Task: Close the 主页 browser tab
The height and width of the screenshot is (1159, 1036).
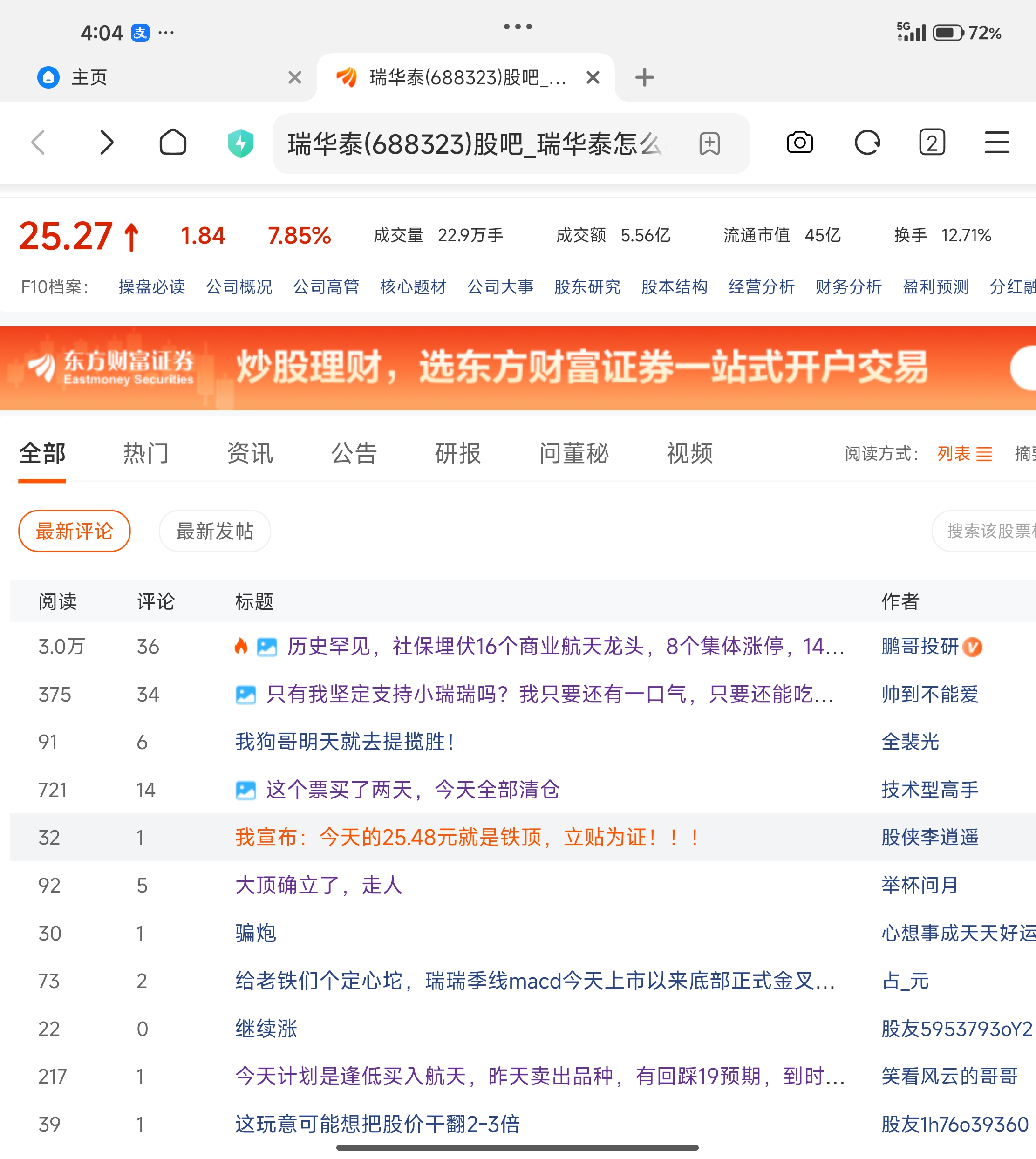Action: click(294, 77)
